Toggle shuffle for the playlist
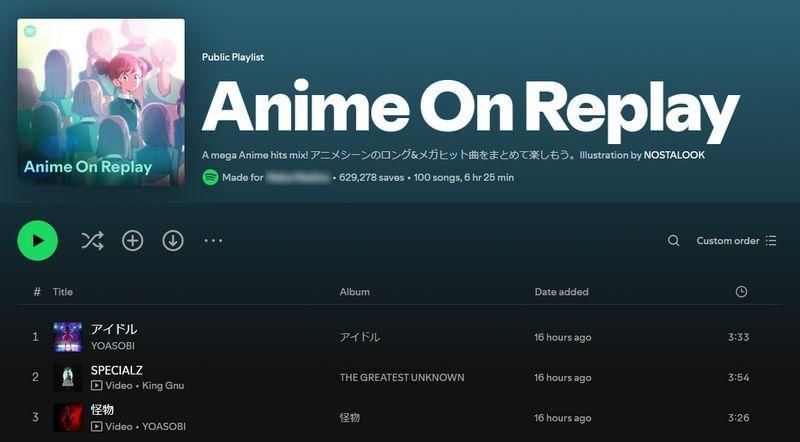 click(x=92, y=240)
